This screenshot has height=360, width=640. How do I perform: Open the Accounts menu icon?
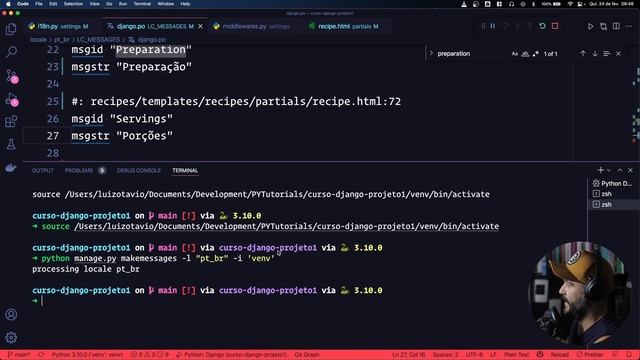[11, 314]
